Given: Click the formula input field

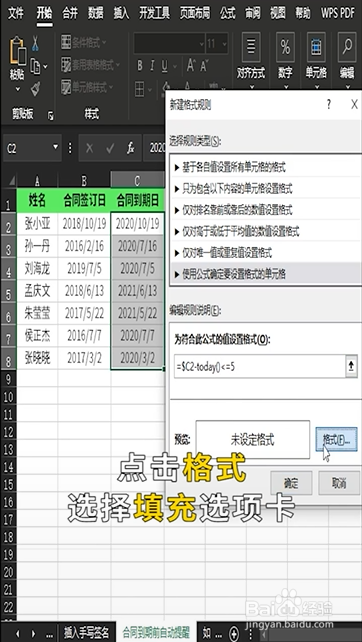Looking at the screenshot, I should click(x=260, y=366).
